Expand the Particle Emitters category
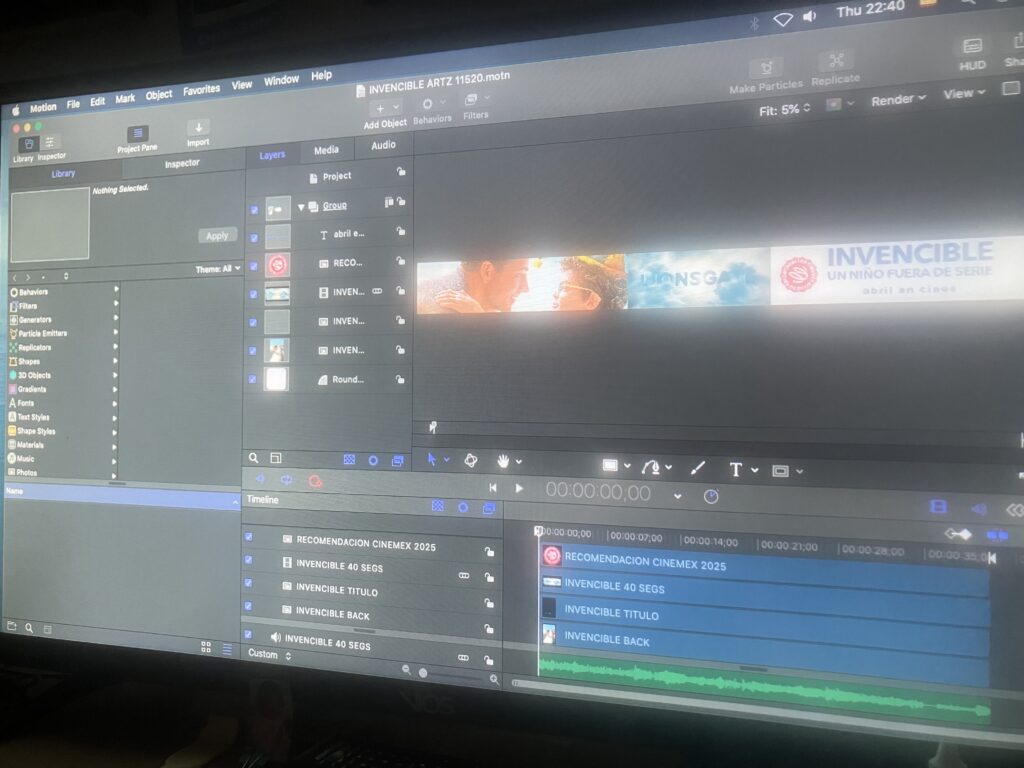Screen dimensions: 1024x768 click(x=116, y=330)
